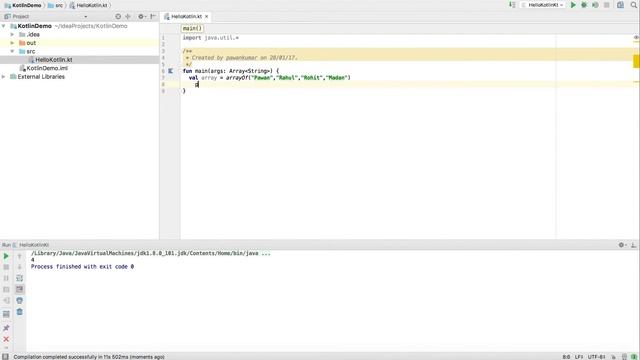Click dump threads icon in Run panel
The image size is (640, 360).
coord(6,289)
